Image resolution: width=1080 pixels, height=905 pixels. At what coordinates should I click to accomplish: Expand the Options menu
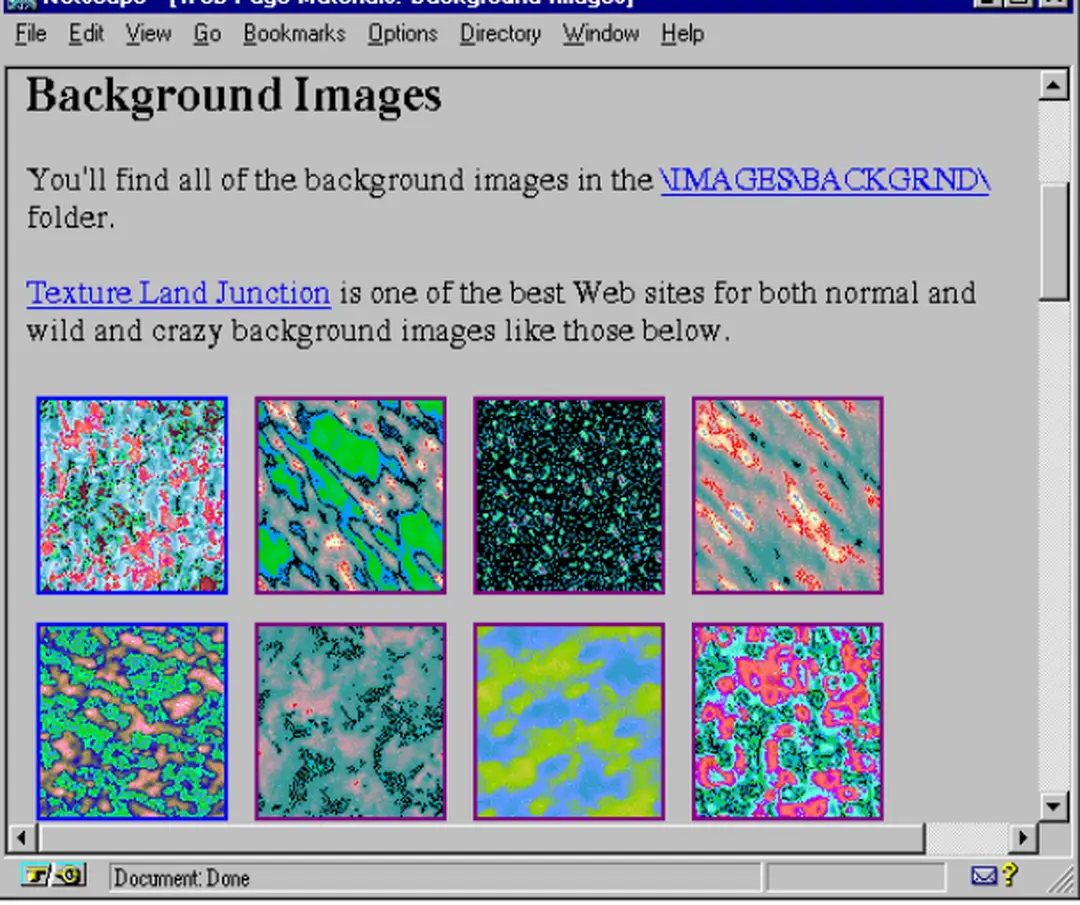coord(402,34)
